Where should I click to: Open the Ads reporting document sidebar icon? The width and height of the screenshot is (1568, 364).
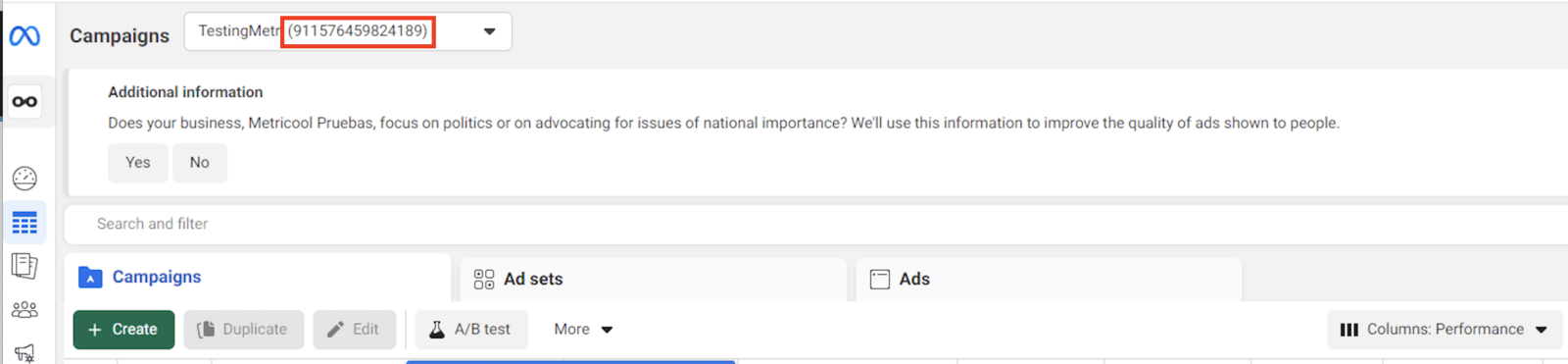click(24, 266)
